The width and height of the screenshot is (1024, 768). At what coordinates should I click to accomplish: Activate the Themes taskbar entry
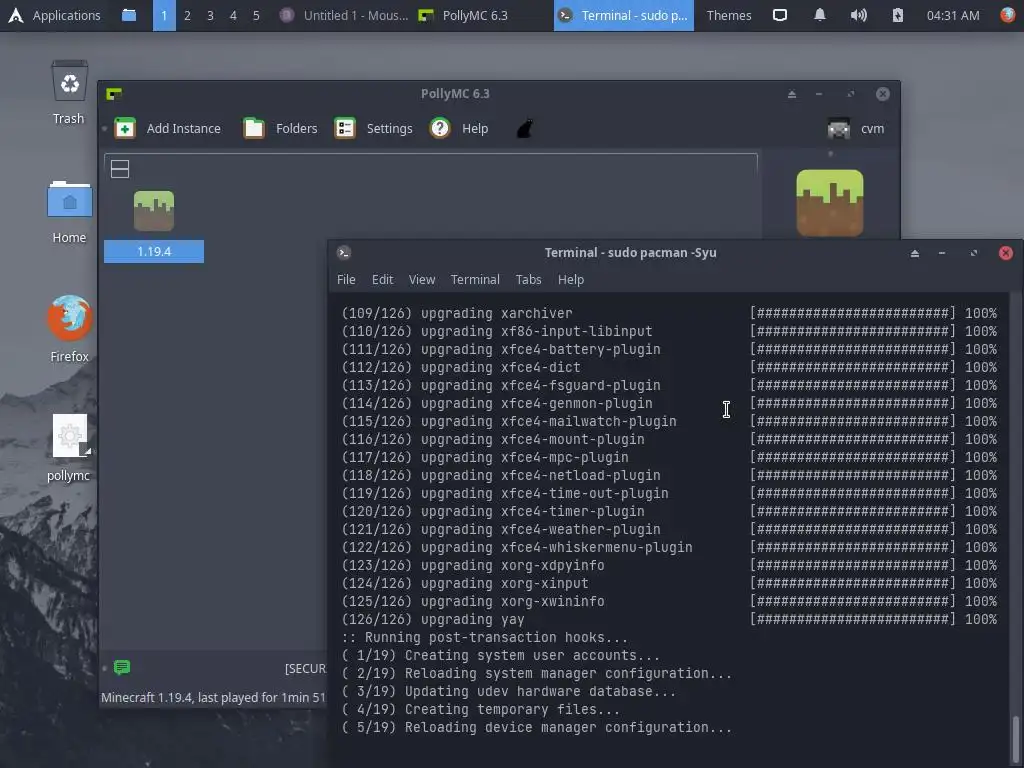729,15
